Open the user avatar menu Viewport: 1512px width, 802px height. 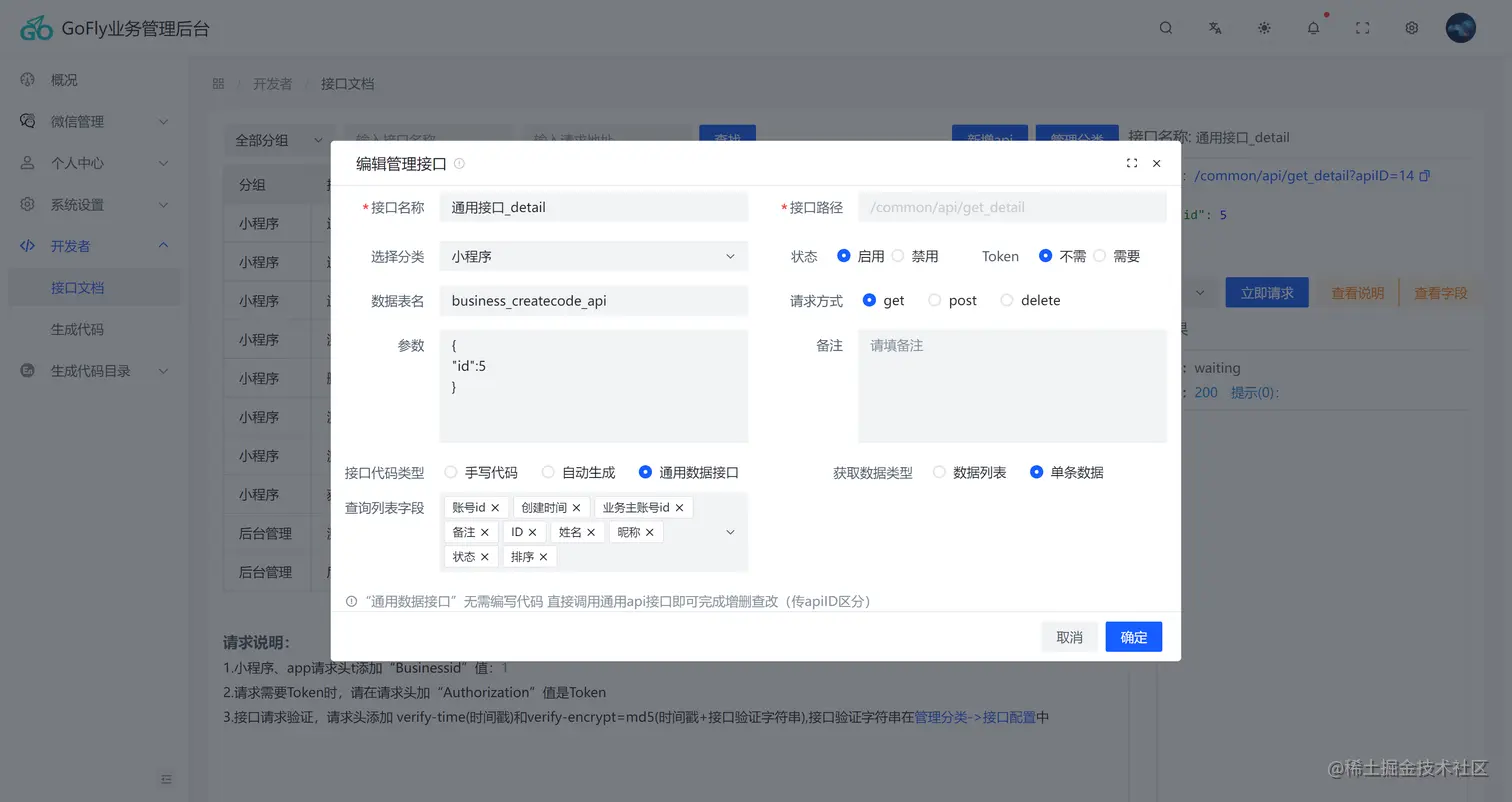(x=1460, y=28)
